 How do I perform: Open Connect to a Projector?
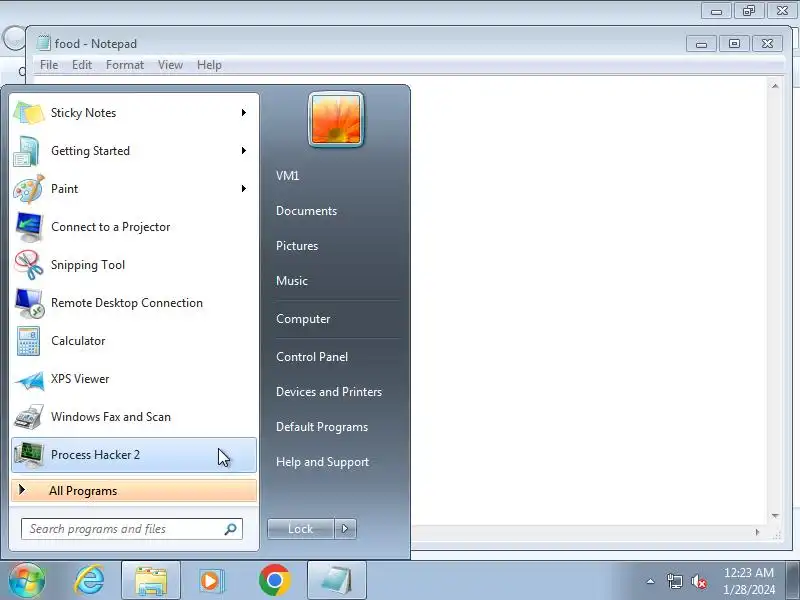click(134, 227)
